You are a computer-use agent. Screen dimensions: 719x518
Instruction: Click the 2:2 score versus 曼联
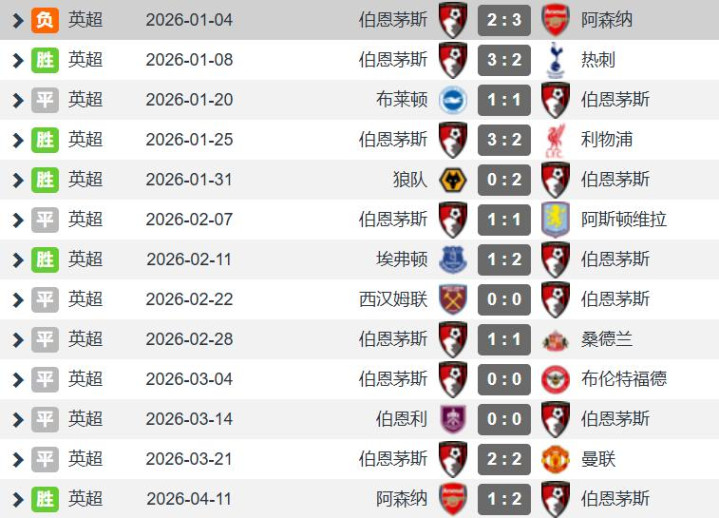click(504, 459)
